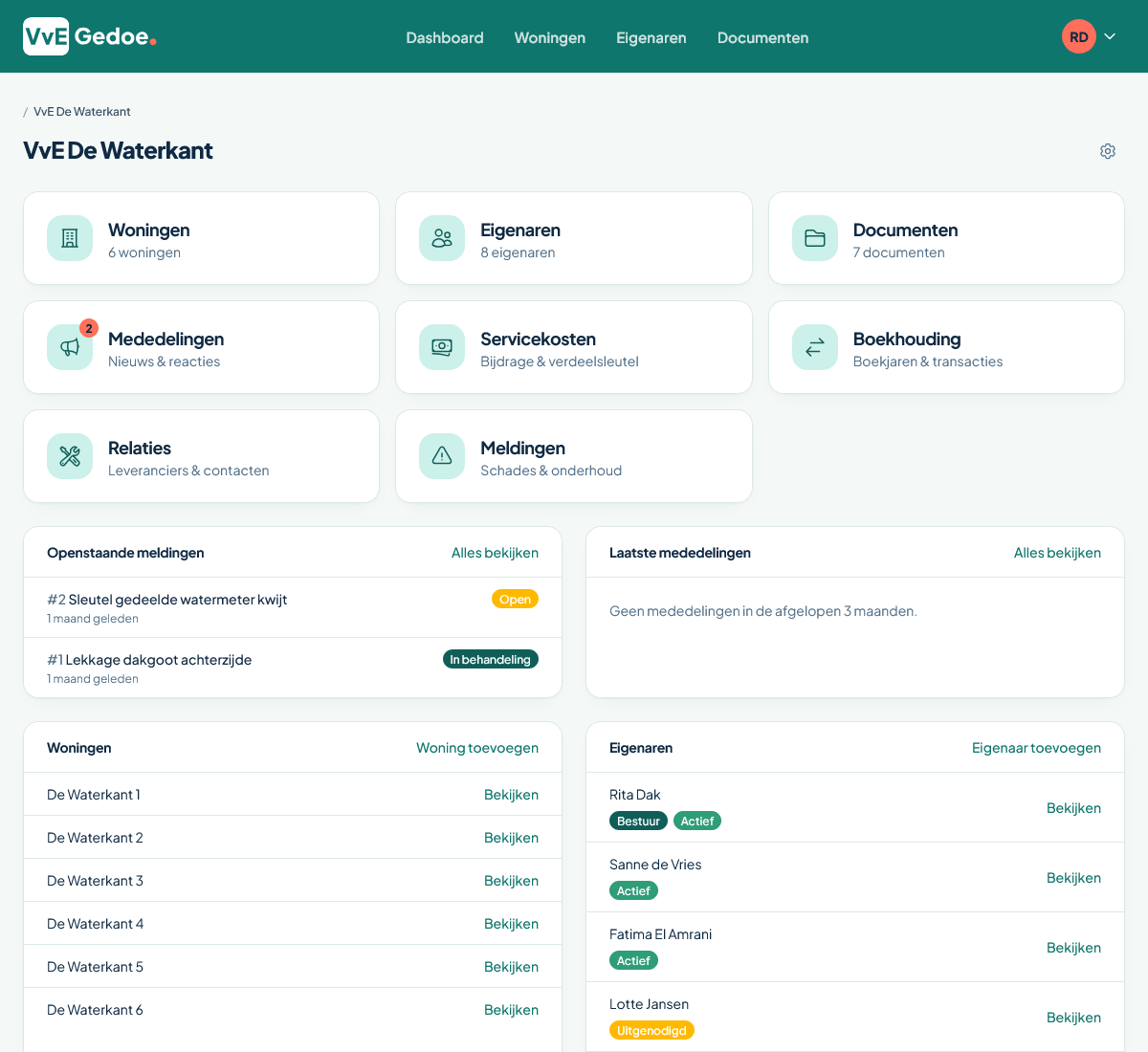Click the Woning toevoegen link
Screen dimensions: 1148x1052
click(477, 748)
